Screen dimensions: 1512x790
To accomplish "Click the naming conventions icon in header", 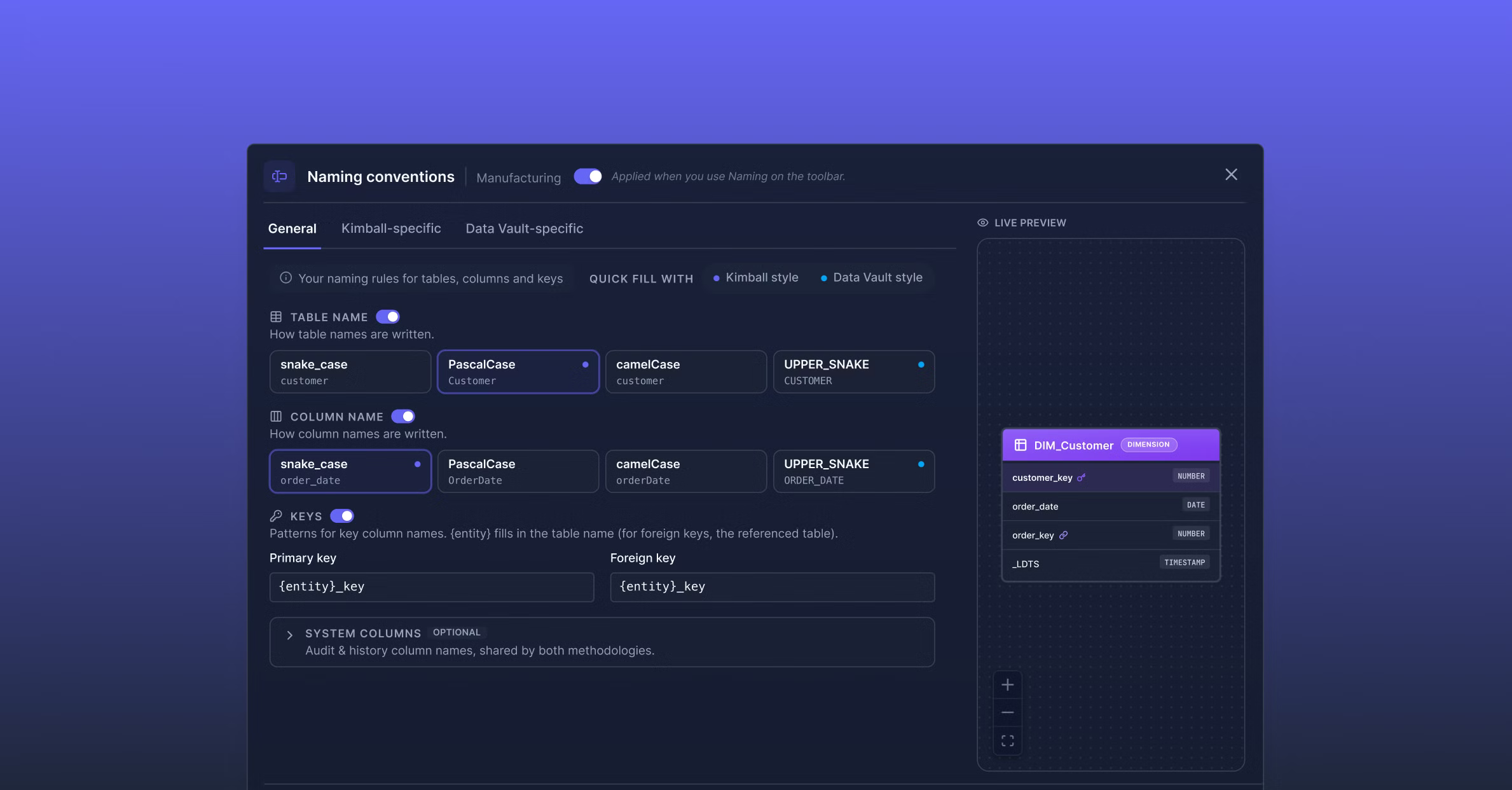I will point(279,176).
